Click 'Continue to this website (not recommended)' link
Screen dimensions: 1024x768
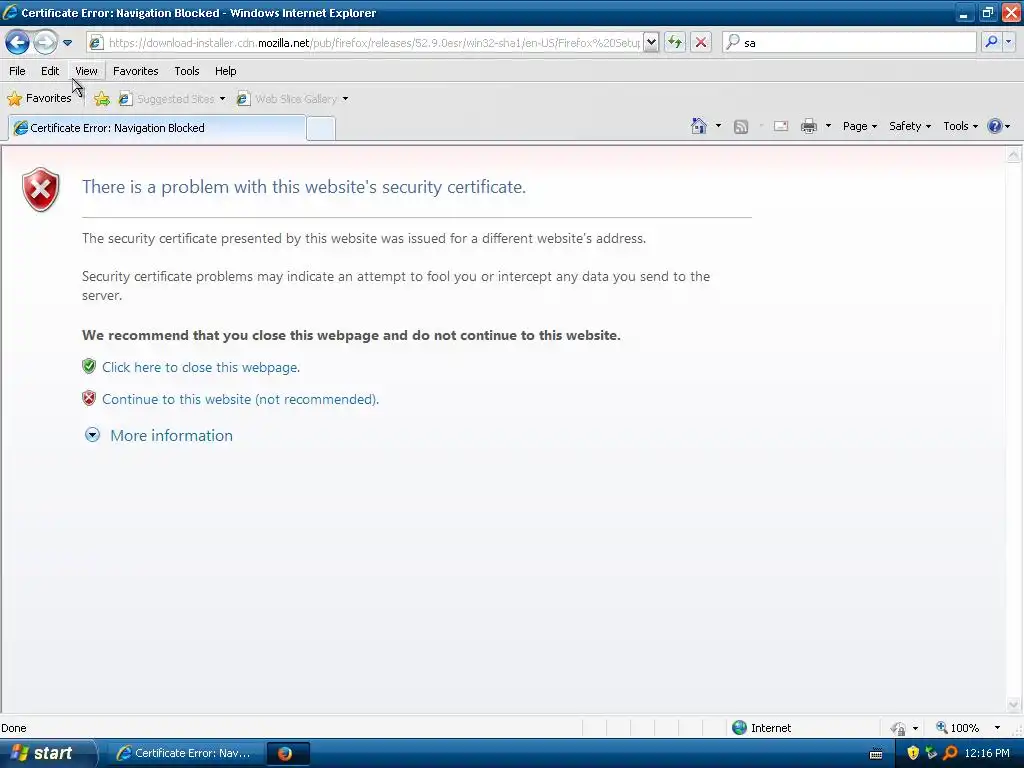(x=240, y=400)
